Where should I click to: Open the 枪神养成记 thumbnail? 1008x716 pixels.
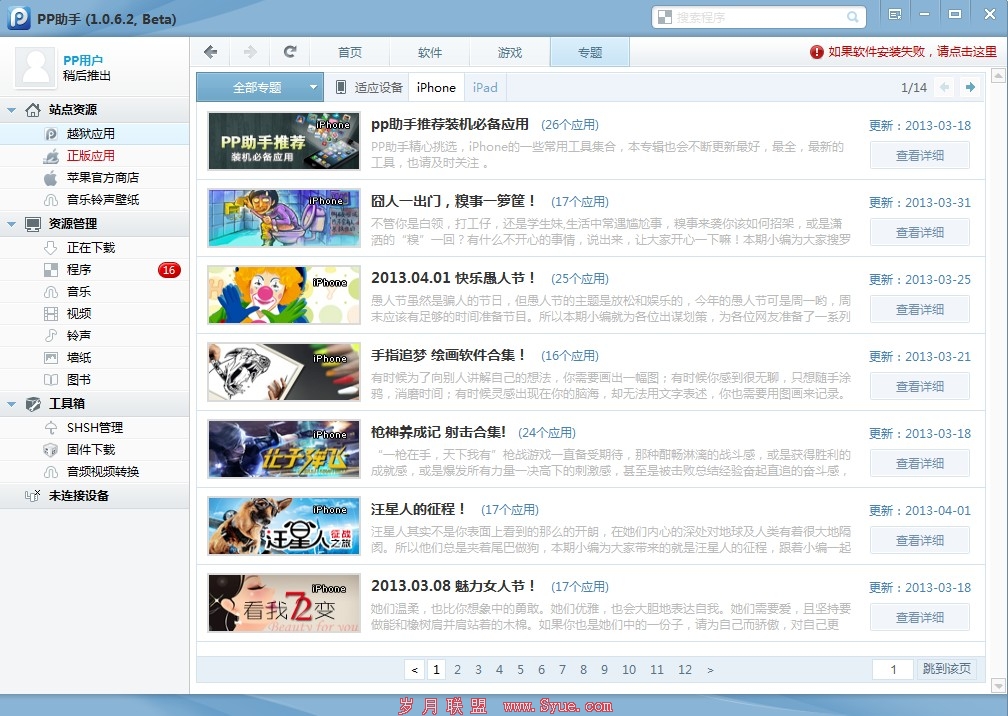click(x=284, y=449)
